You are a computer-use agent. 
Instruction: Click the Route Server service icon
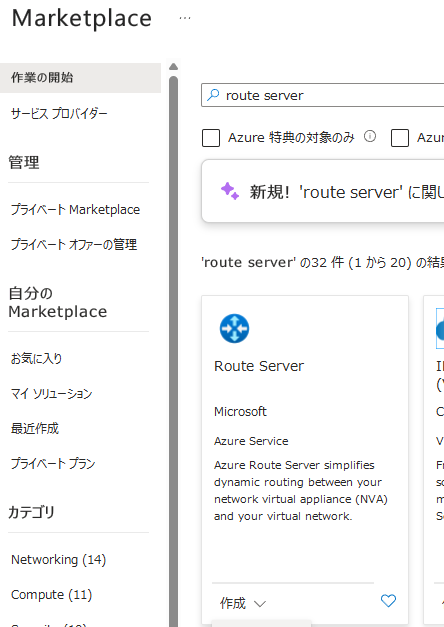(234, 328)
